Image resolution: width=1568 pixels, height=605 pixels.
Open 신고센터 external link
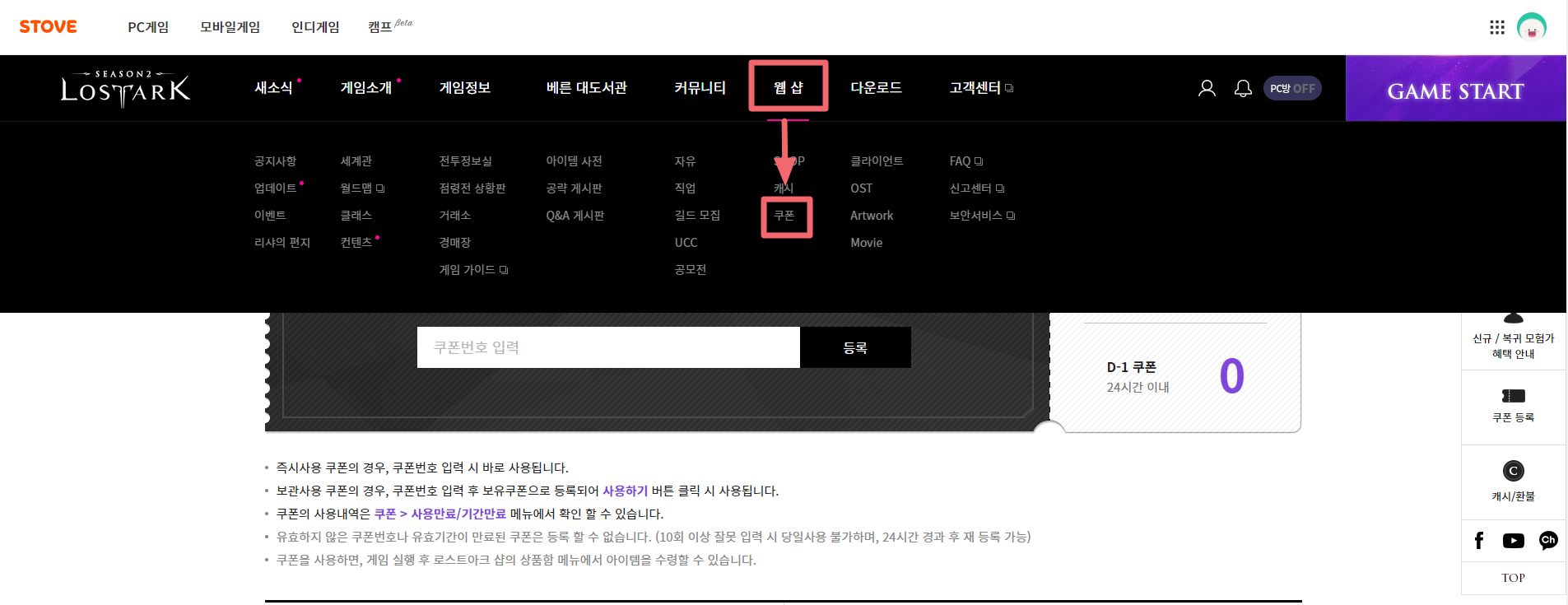coord(977,188)
